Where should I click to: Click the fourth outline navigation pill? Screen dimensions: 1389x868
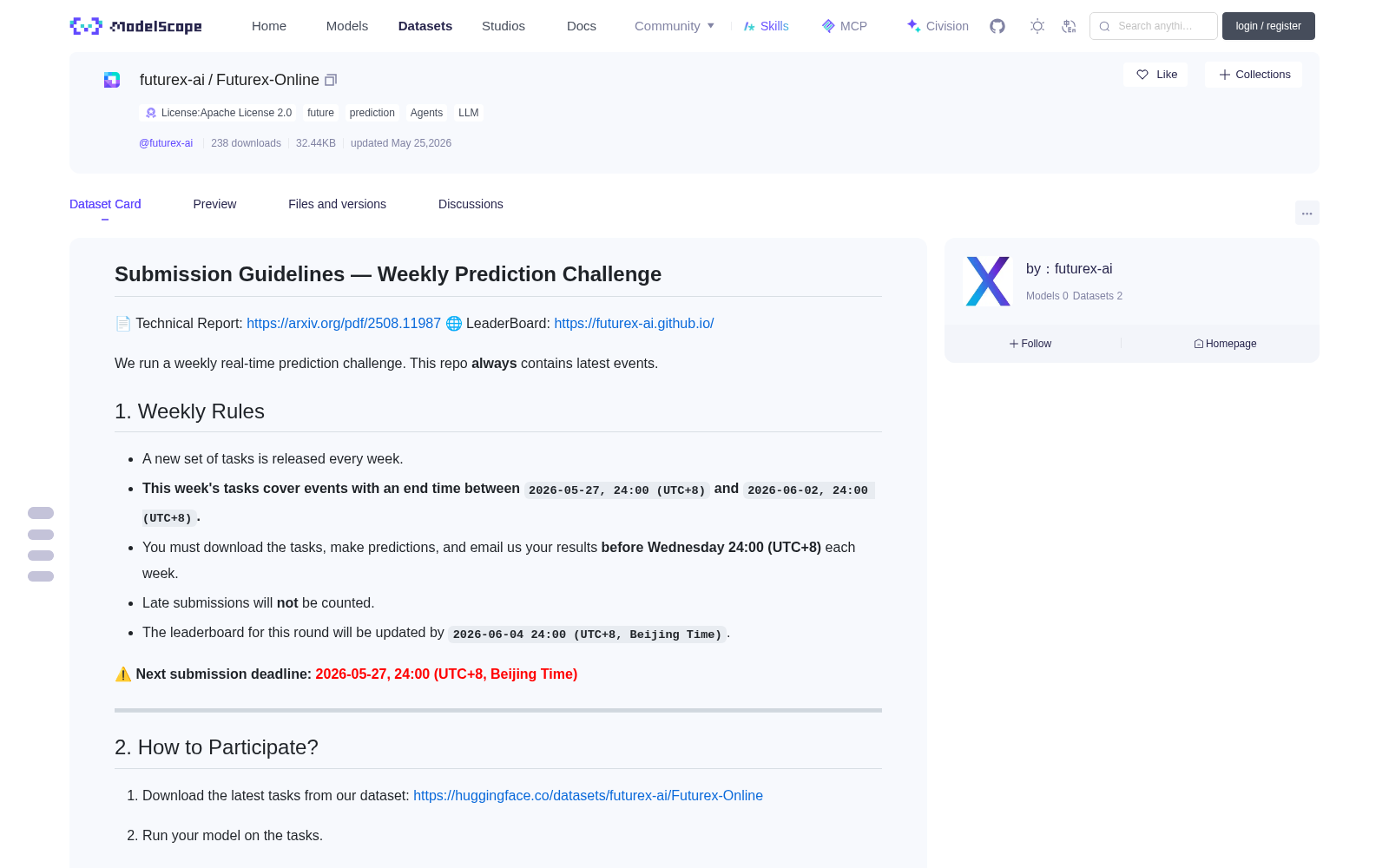pyautogui.click(x=41, y=576)
